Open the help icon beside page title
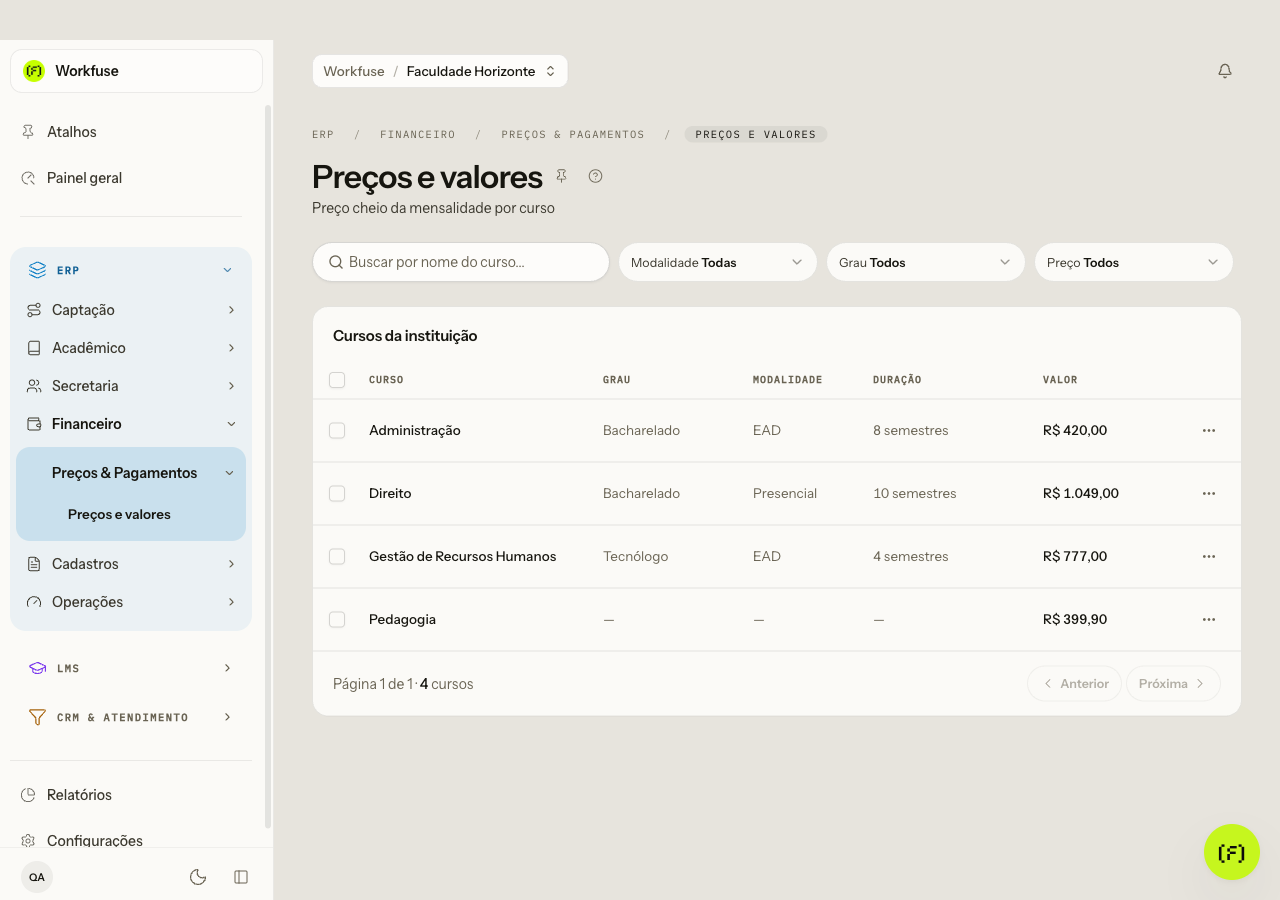Screen dimensions: 1280x900 [x=595, y=176]
